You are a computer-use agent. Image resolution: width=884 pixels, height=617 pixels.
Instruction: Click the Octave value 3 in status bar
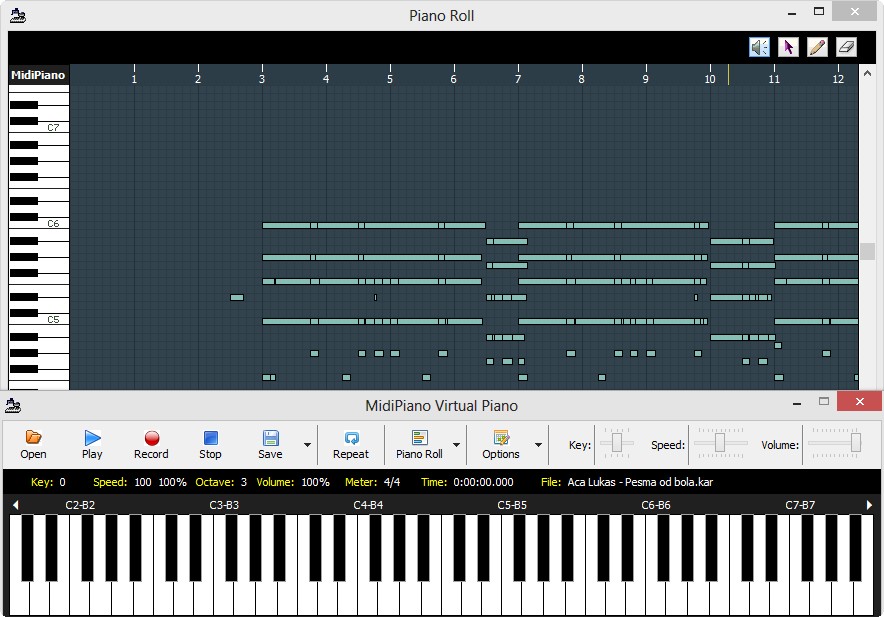pos(244,482)
